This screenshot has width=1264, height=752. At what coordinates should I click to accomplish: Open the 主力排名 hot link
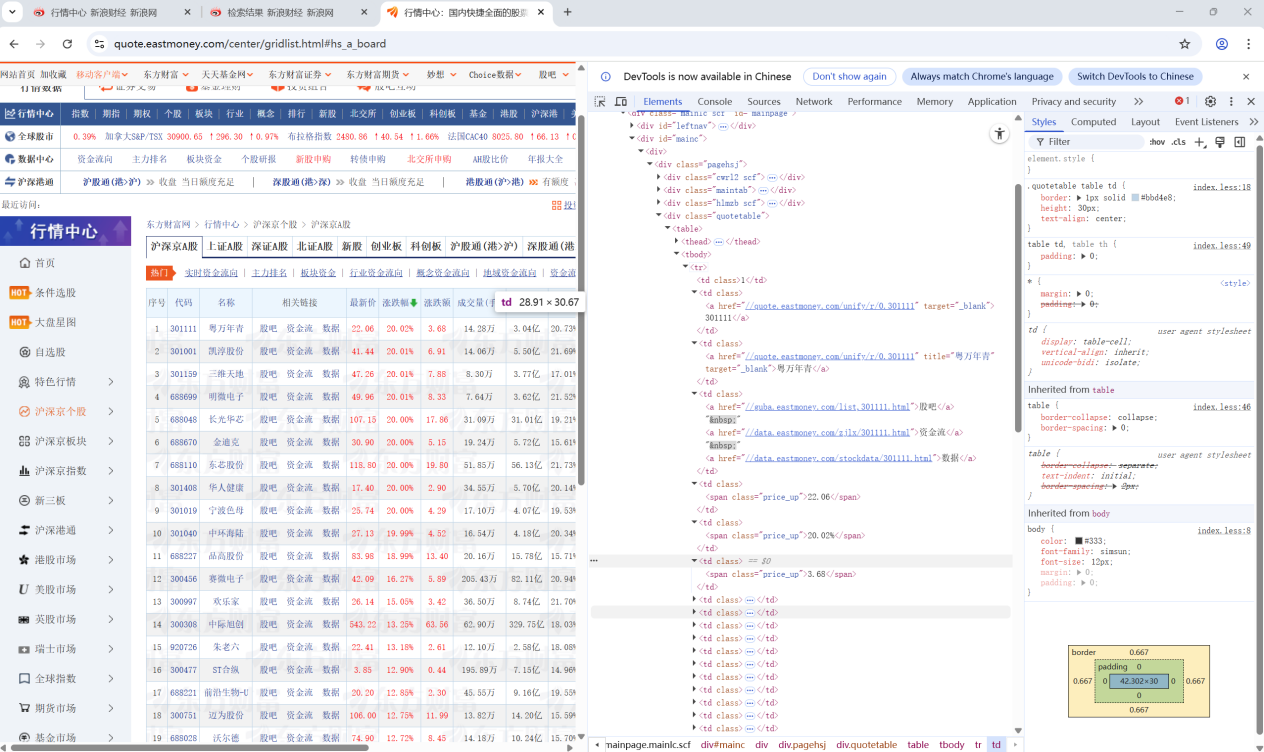point(269,273)
